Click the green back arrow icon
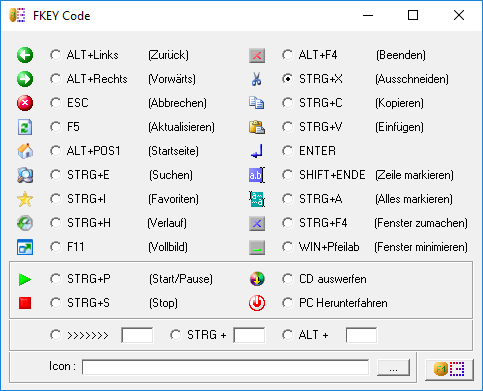Viewport: 483px width, 391px height. coord(25,55)
